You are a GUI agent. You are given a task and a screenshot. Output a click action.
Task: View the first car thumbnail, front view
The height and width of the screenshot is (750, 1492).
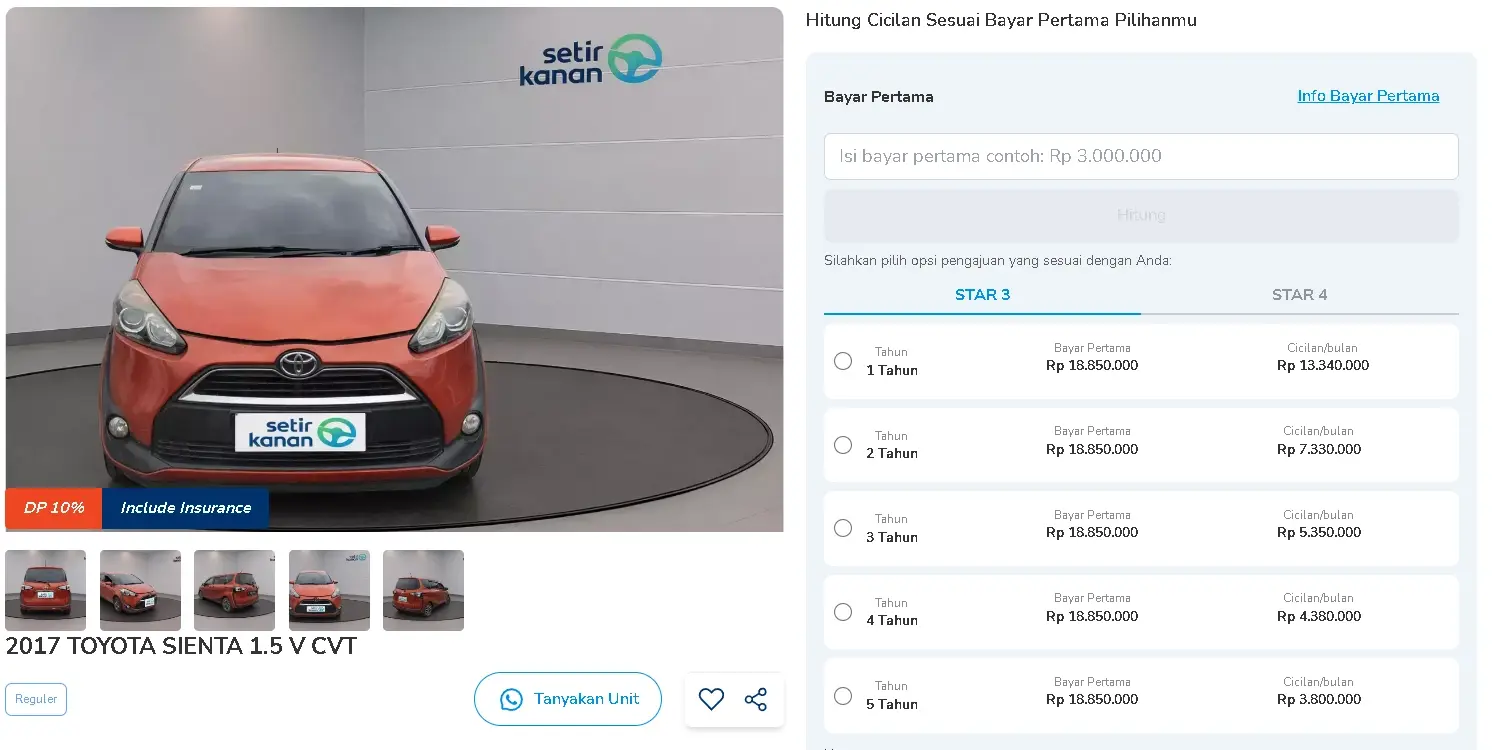[46, 590]
